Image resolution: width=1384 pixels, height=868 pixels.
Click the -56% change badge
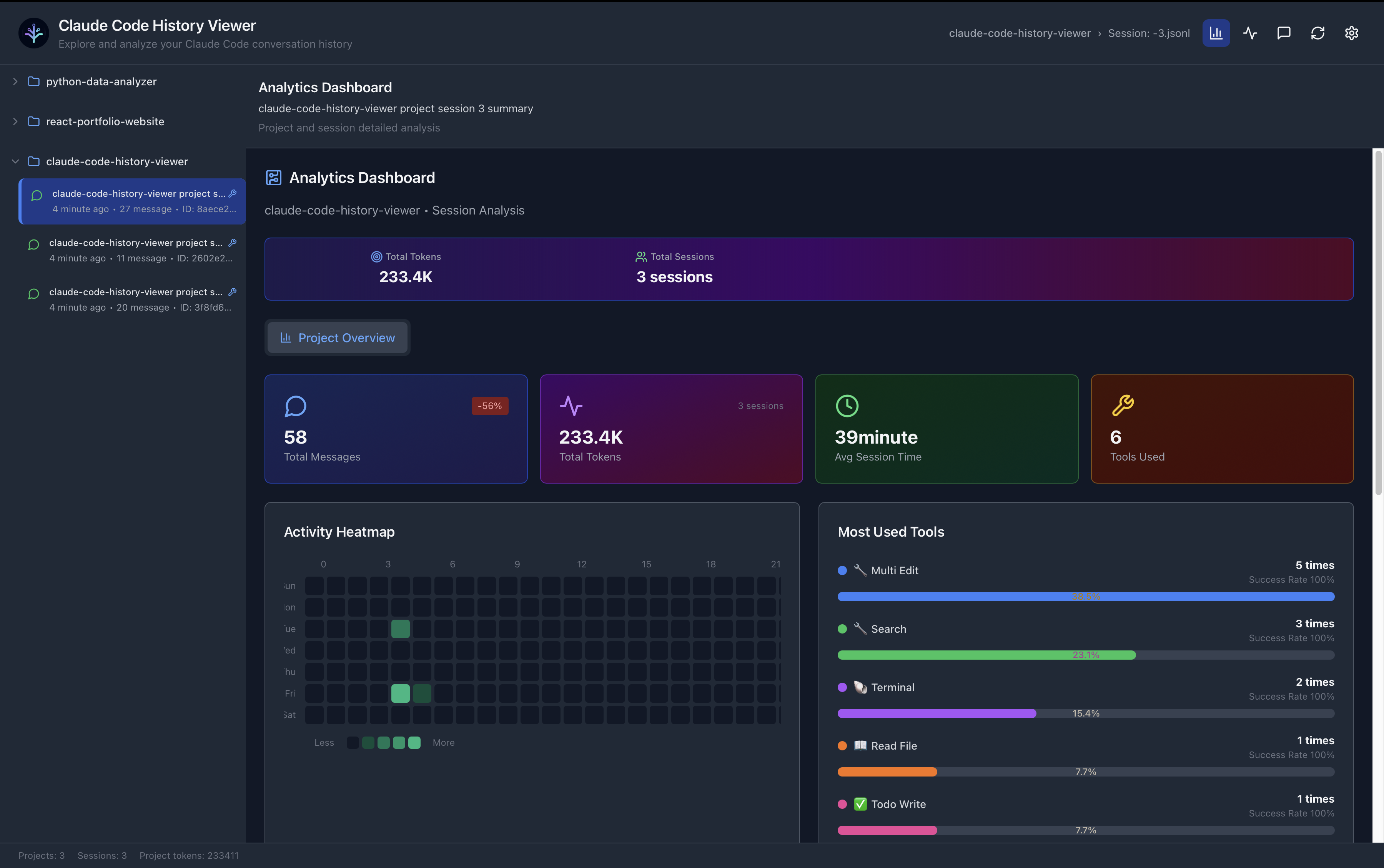490,406
